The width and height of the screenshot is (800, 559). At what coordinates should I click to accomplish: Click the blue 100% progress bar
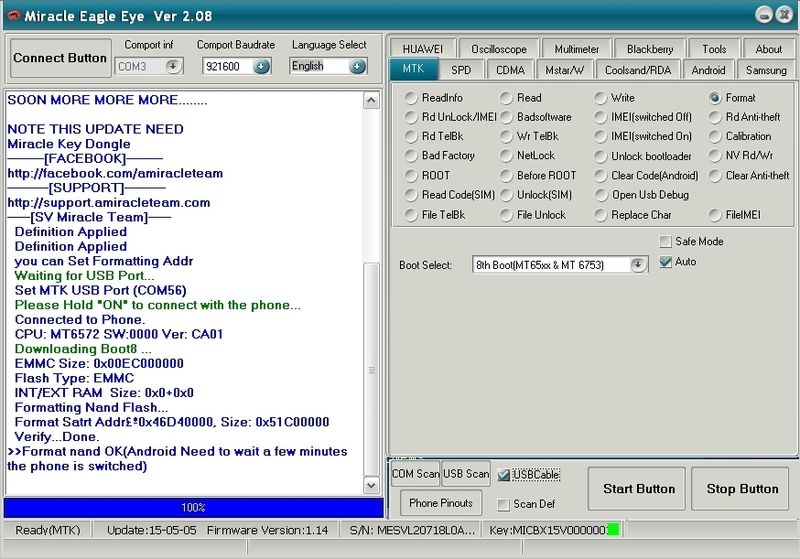click(x=193, y=507)
